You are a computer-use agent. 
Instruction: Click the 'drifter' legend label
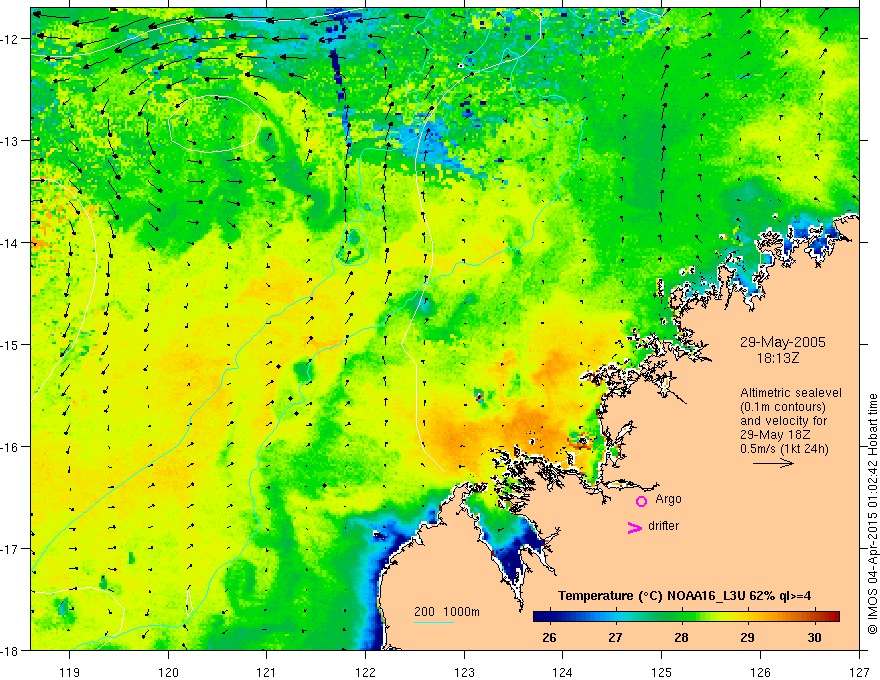(x=663, y=526)
